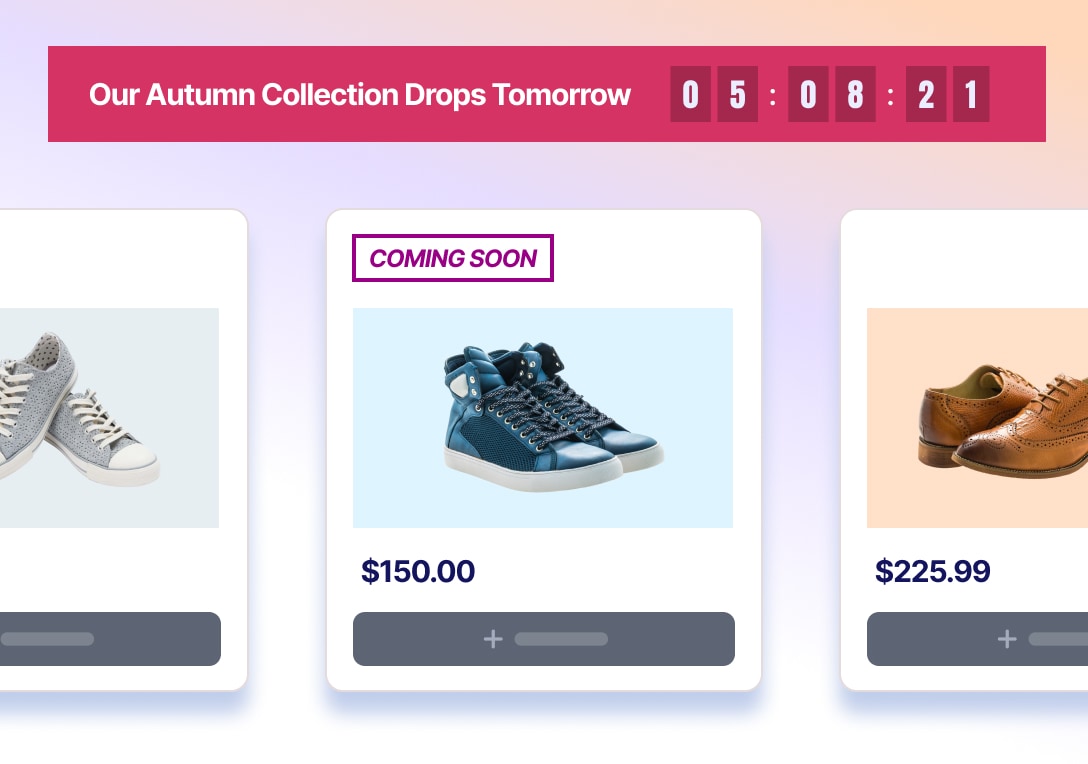Select the first countdown digit showing 0

(x=690, y=94)
